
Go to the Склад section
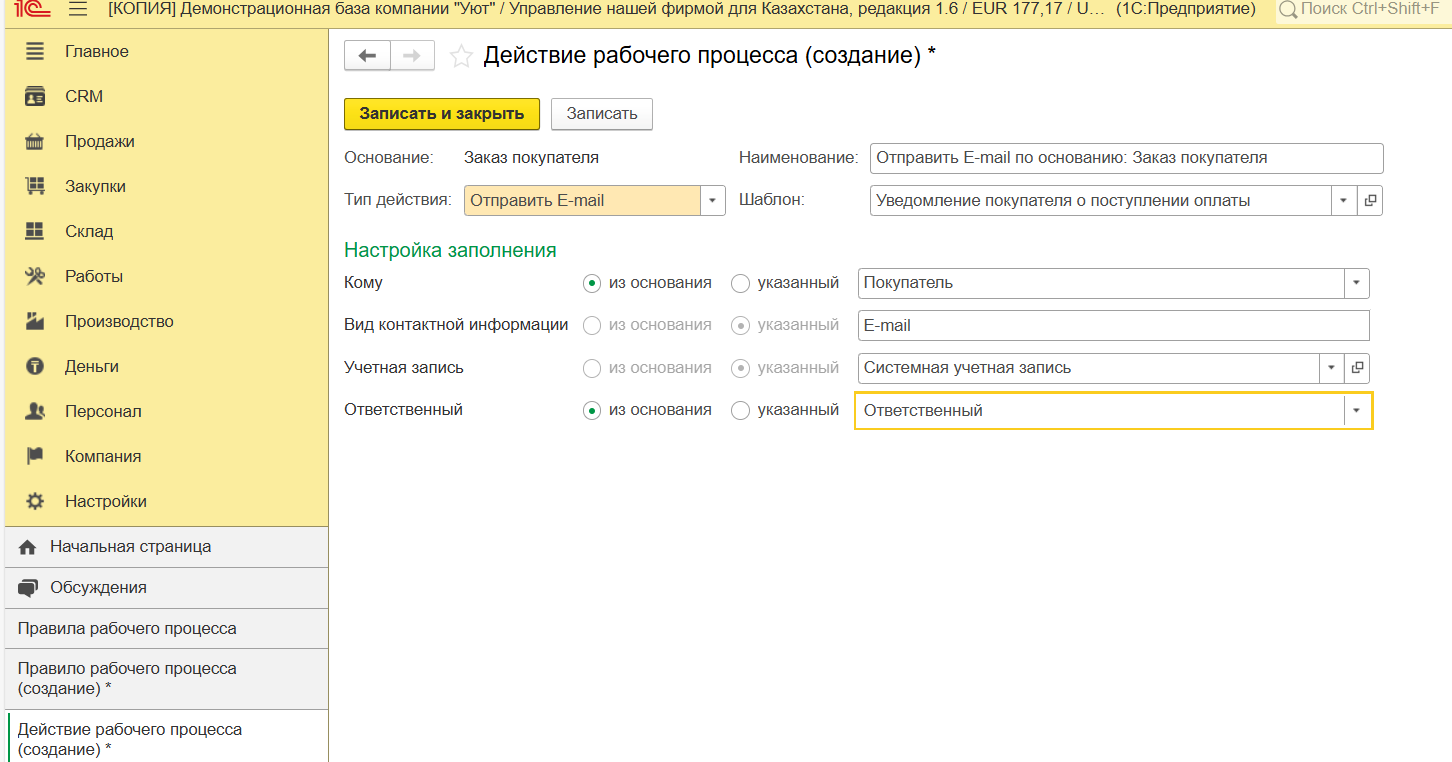pos(89,232)
